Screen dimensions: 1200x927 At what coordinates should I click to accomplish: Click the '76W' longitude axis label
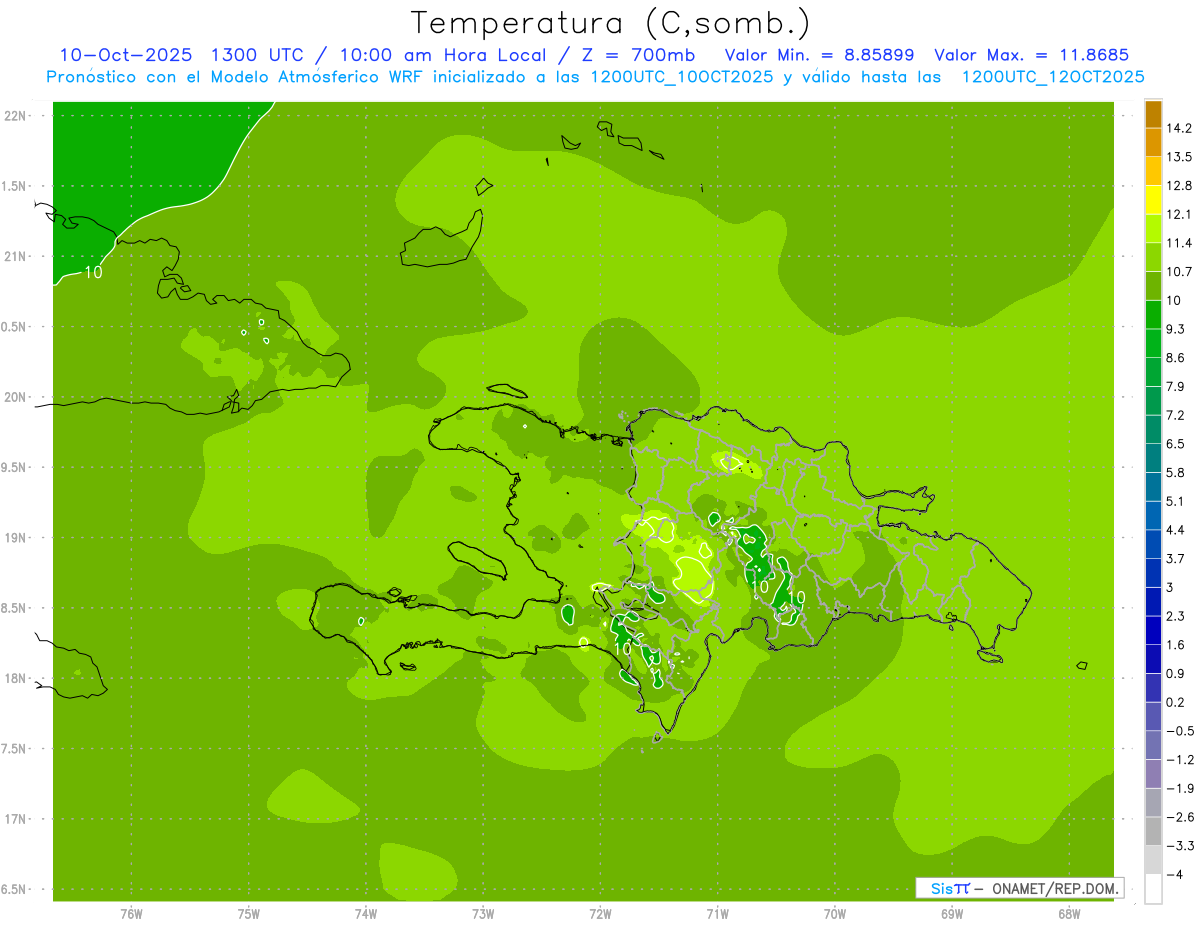pos(131,913)
